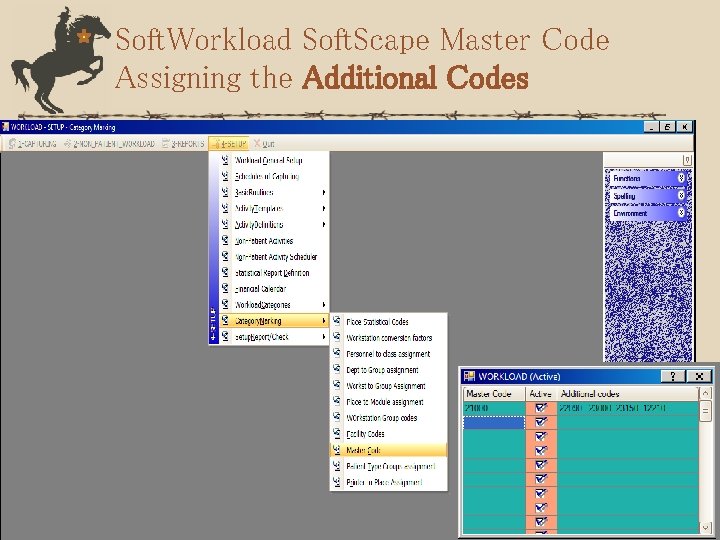Open the 3-REPORTS toolbar menu
This screenshot has height=540, width=720.
click(x=183, y=144)
